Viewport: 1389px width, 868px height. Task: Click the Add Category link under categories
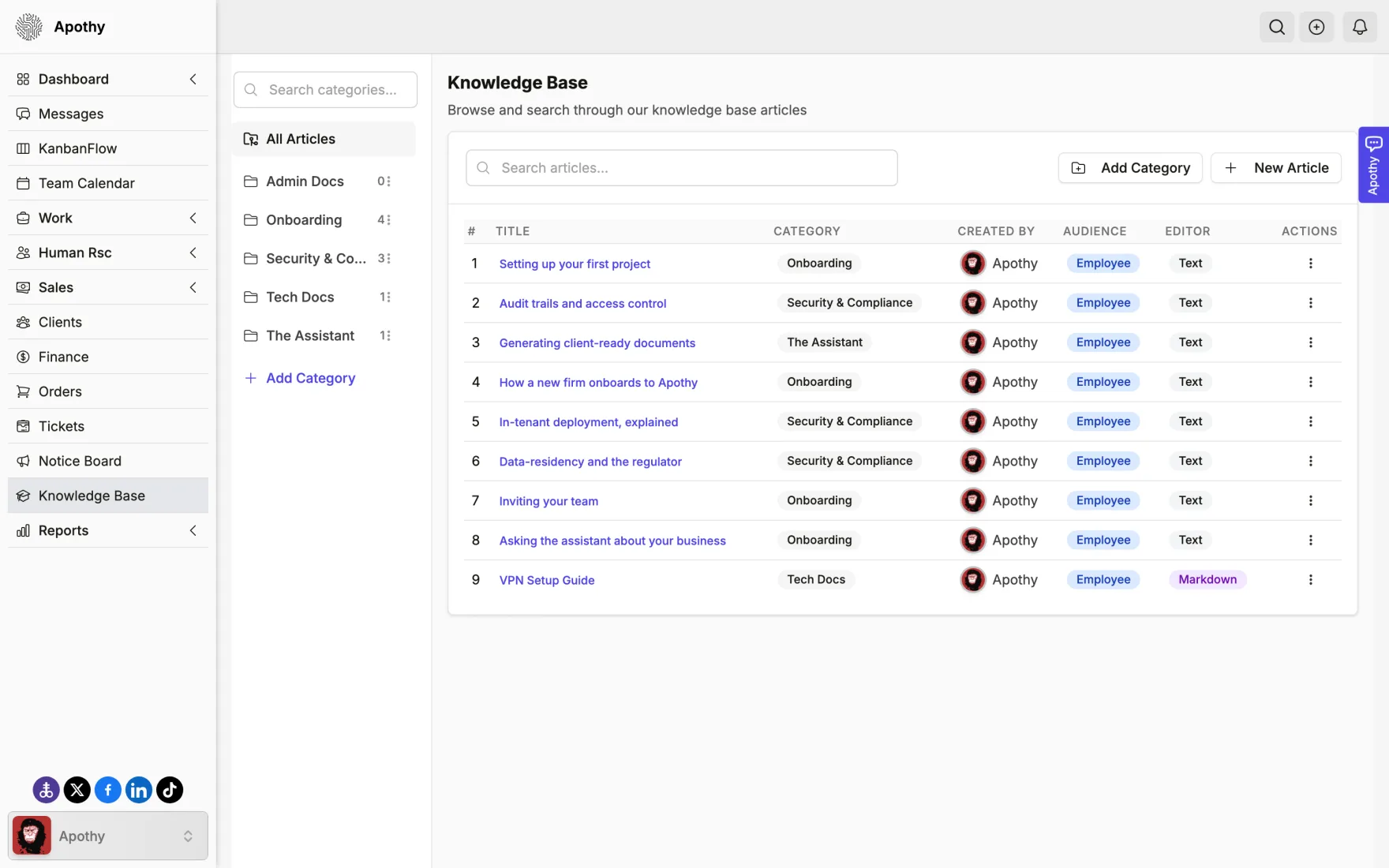(300, 378)
